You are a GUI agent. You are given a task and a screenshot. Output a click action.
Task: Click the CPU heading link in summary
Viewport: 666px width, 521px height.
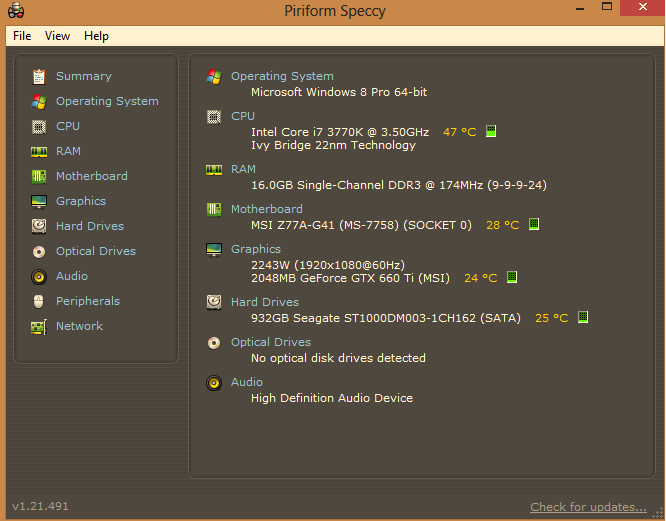[243, 116]
